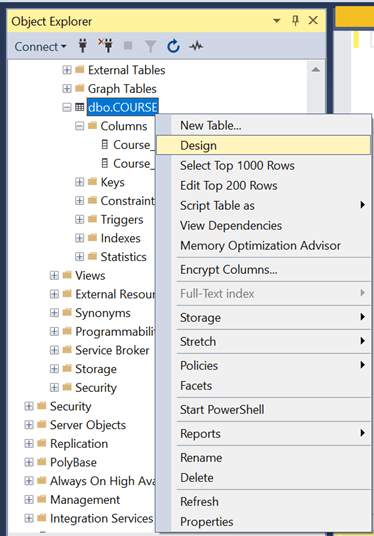Choose View Dependencies menu item
The width and height of the screenshot is (374, 536).
pos(264,226)
